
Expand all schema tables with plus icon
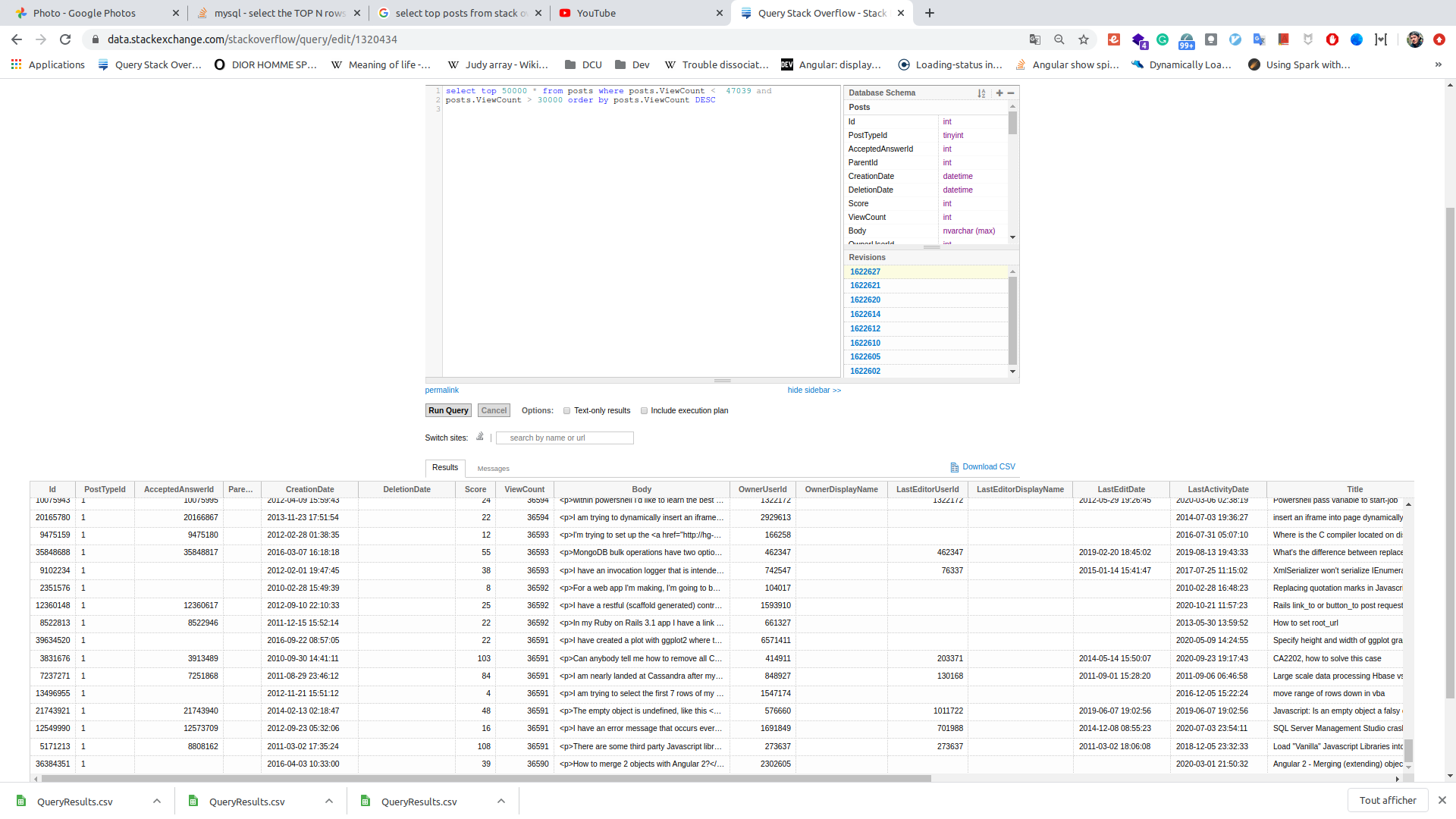pyautogui.click(x=999, y=93)
